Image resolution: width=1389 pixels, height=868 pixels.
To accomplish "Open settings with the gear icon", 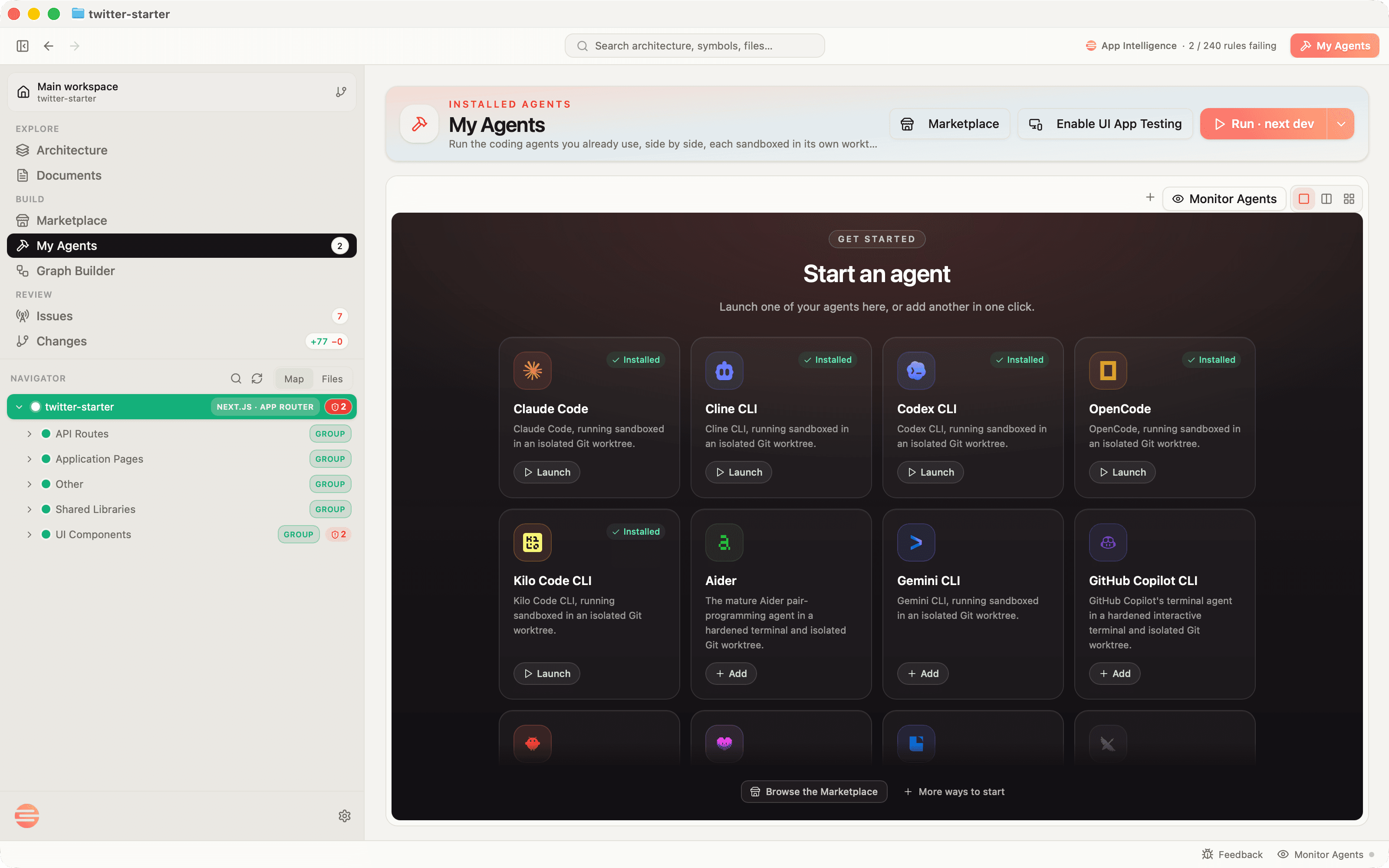I will point(344,816).
